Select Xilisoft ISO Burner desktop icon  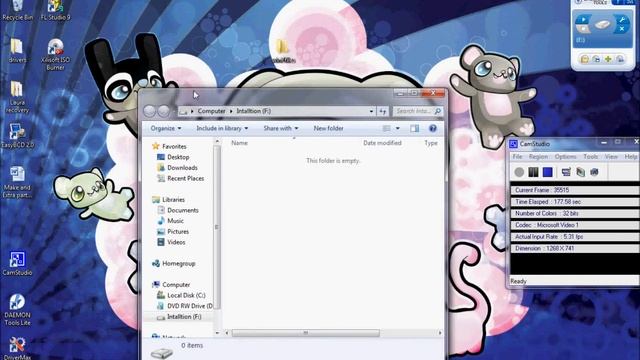[x=56, y=55]
